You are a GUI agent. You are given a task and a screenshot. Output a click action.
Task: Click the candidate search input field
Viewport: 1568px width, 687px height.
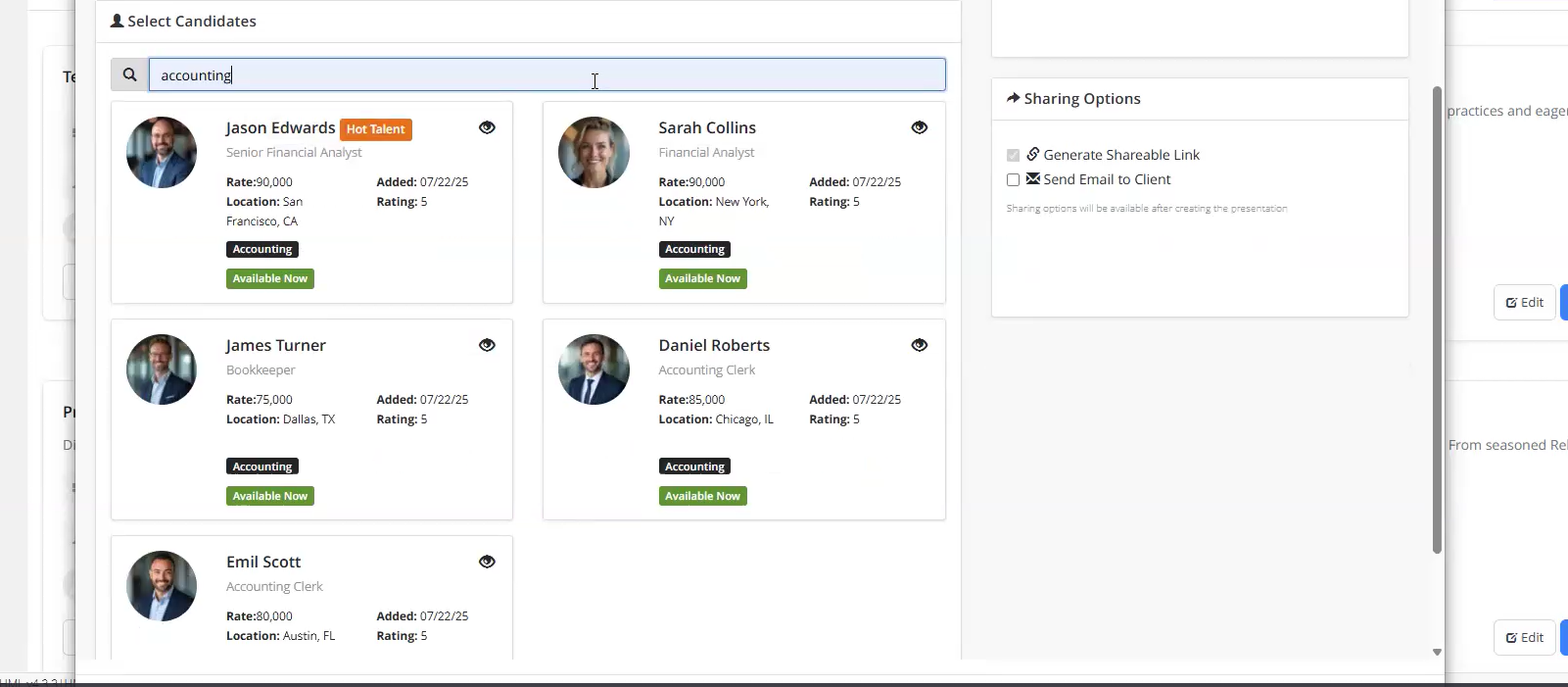tap(546, 74)
